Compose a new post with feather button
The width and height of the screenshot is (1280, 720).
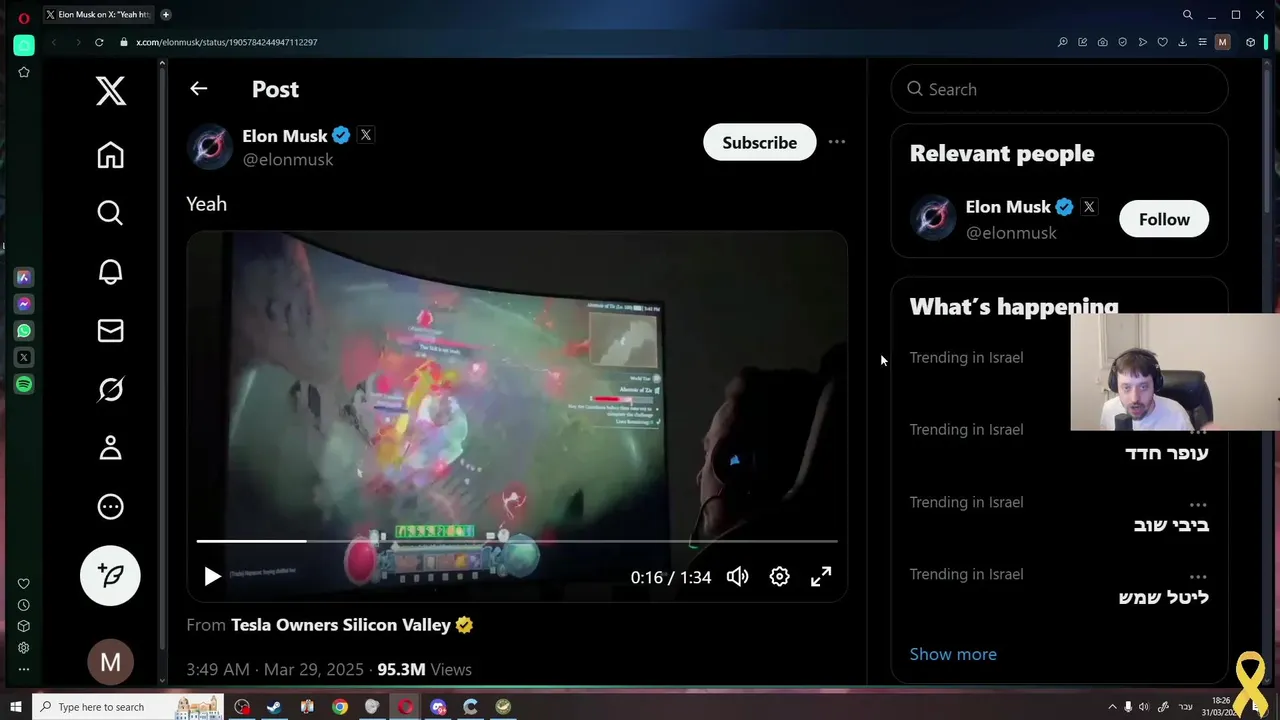tap(110, 575)
